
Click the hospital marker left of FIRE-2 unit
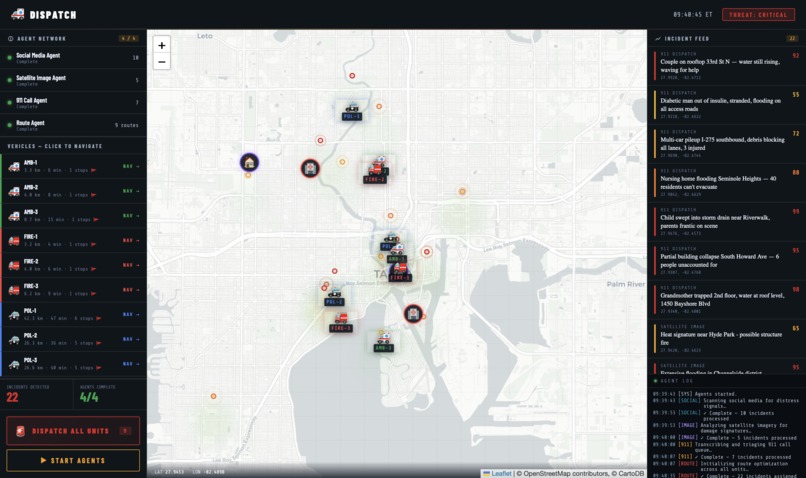click(310, 168)
